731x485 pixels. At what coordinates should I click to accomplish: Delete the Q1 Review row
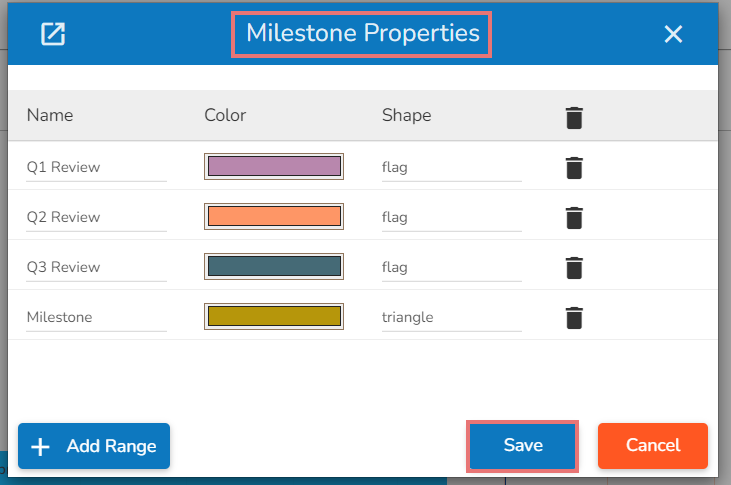pos(573,167)
